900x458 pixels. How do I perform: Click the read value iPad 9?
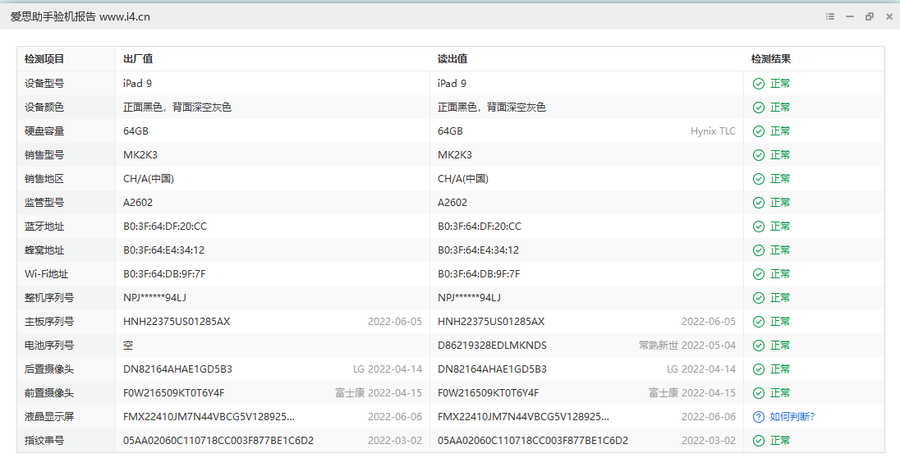coord(452,83)
